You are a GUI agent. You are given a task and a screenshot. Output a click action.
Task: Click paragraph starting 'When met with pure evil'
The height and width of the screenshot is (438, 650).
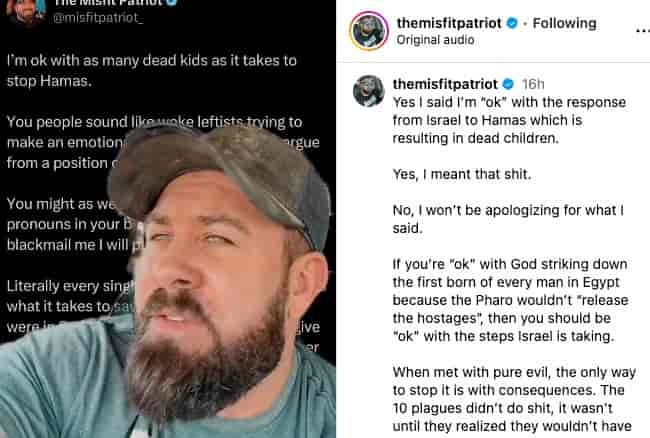[x=514, y=399]
